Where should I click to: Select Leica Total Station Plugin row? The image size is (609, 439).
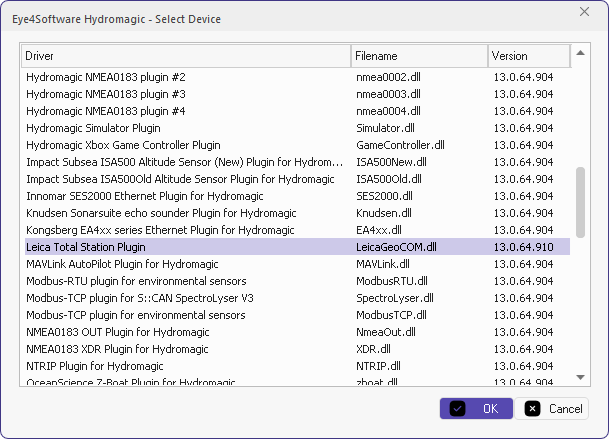pos(298,247)
